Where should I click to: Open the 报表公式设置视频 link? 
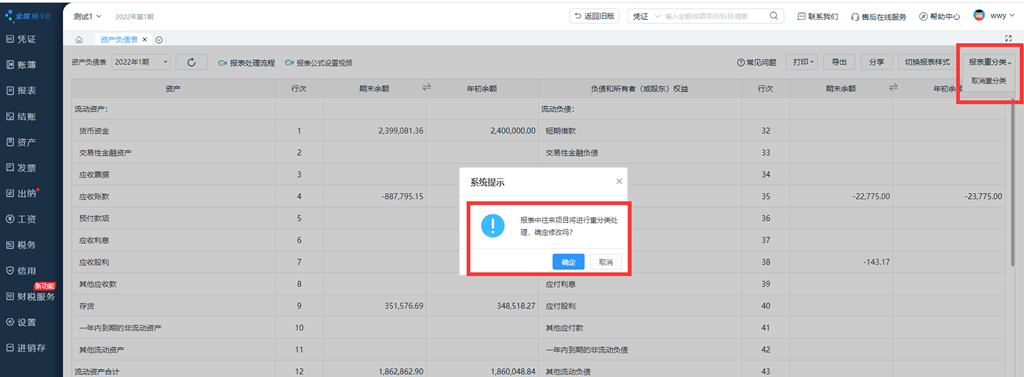coord(319,63)
